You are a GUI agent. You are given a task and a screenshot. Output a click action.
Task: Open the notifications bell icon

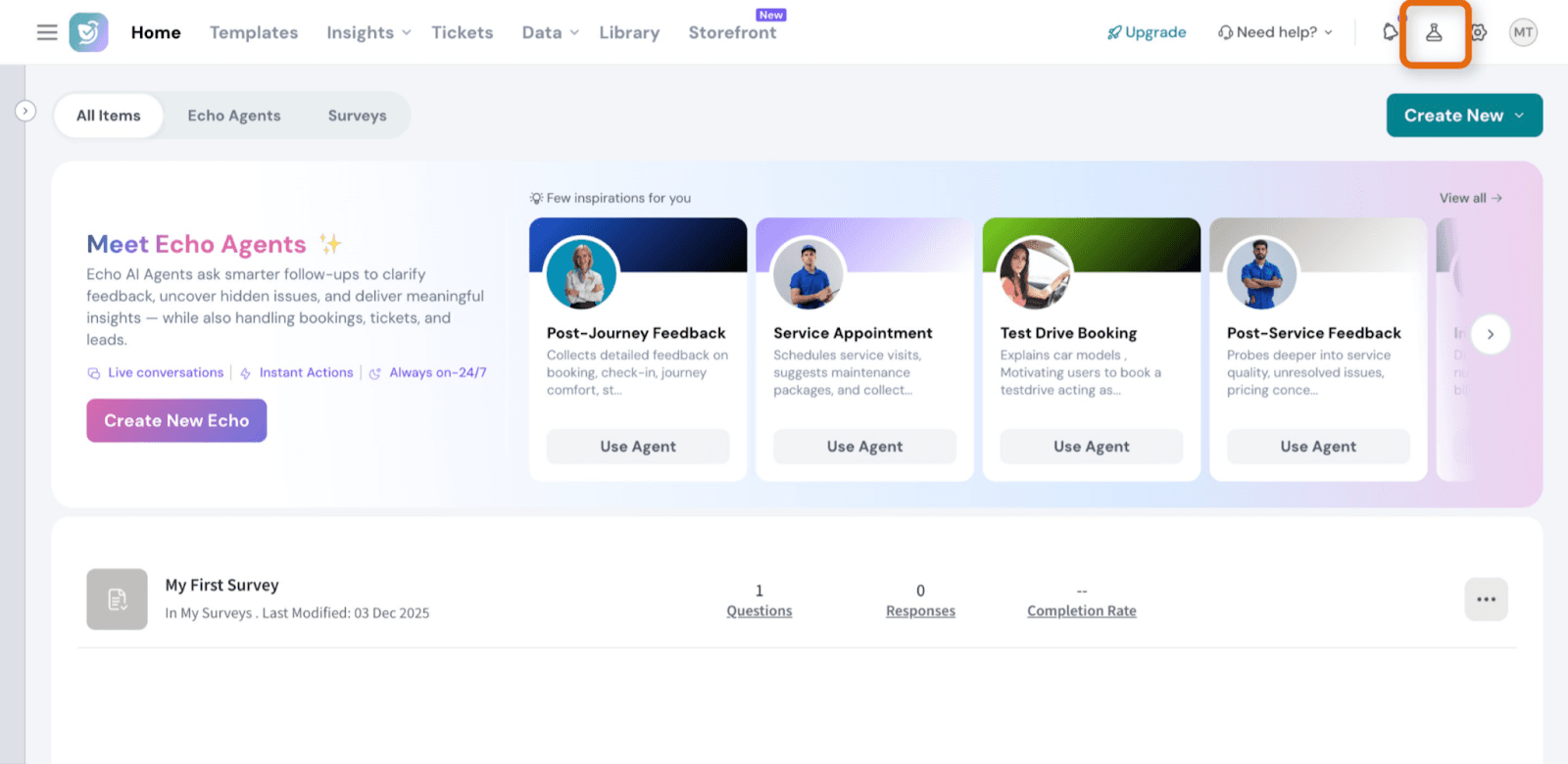[x=1390, y=32]
